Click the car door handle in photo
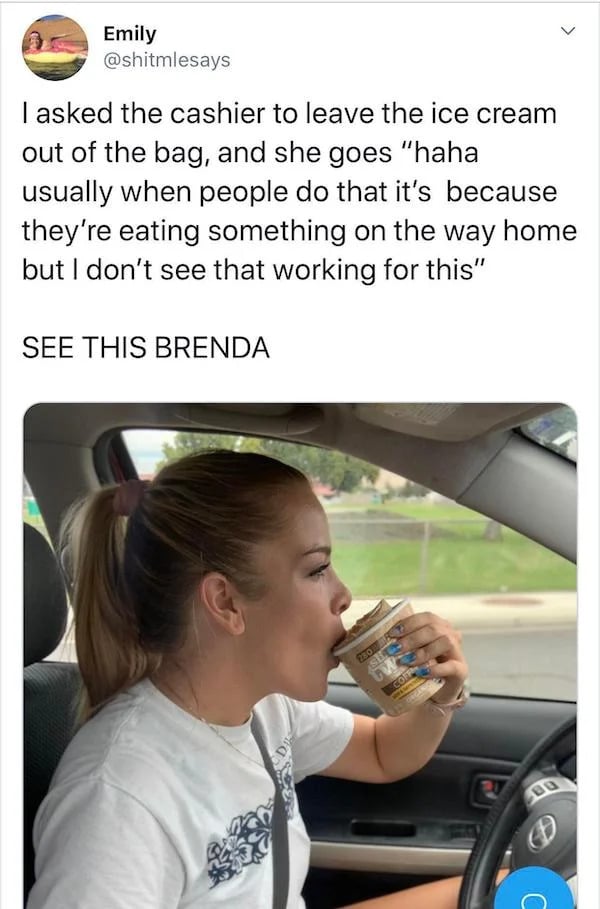Image resolution: width=600 pixels, height=909 pixels. click(x=487, y=789)
